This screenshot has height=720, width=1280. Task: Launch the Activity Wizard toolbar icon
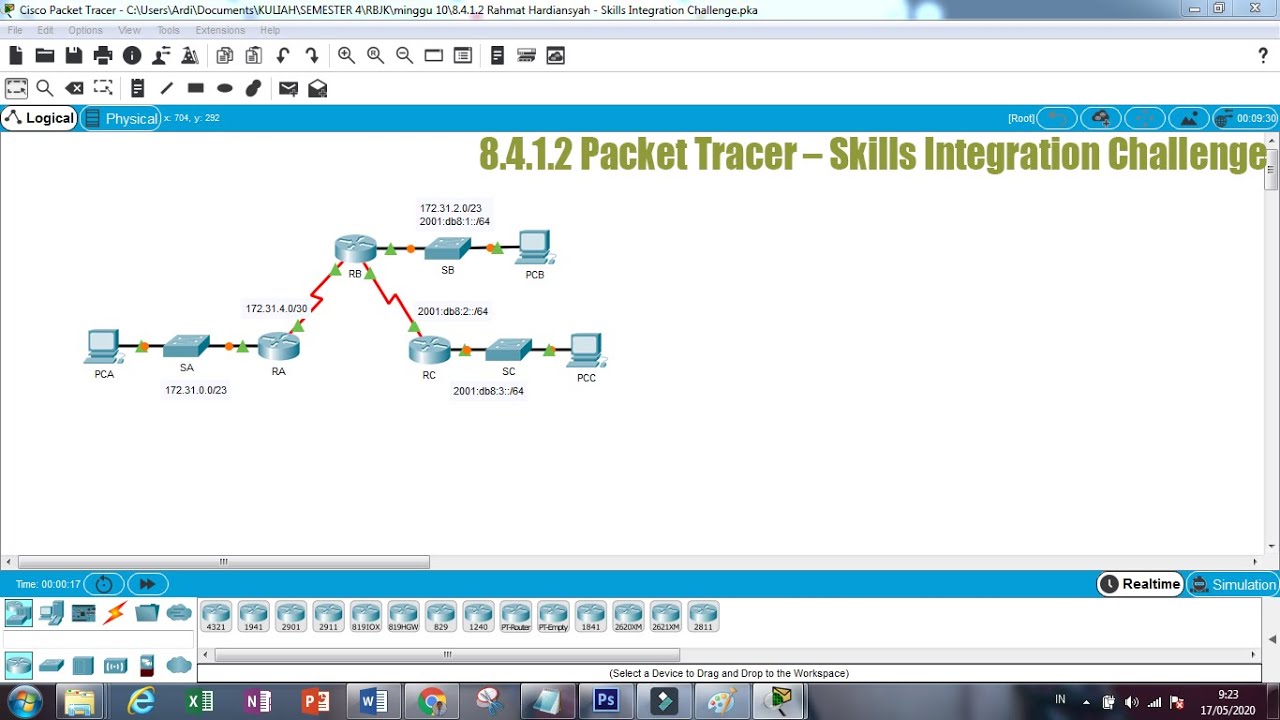(161, 56)
